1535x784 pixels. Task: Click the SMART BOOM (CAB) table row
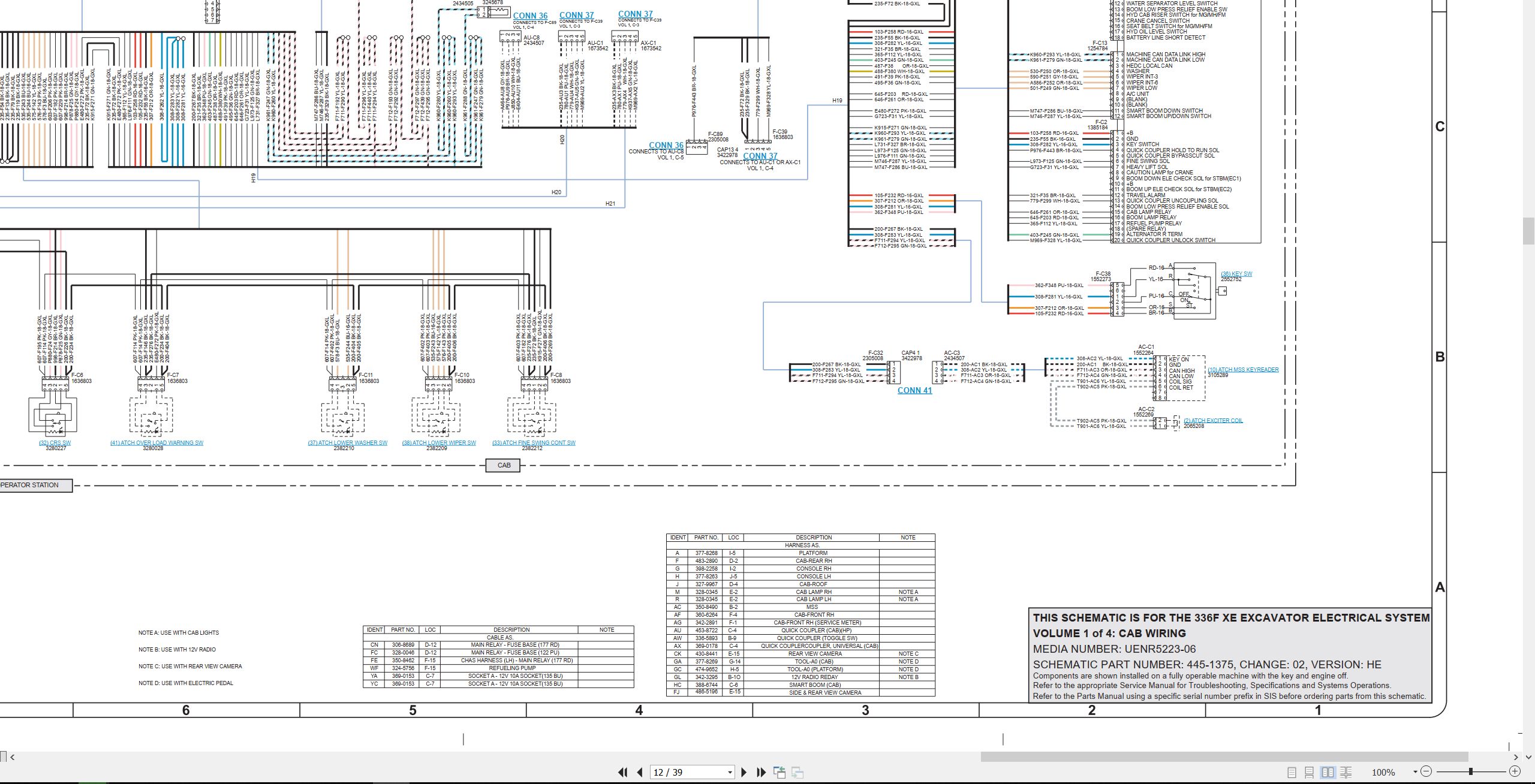800,685
